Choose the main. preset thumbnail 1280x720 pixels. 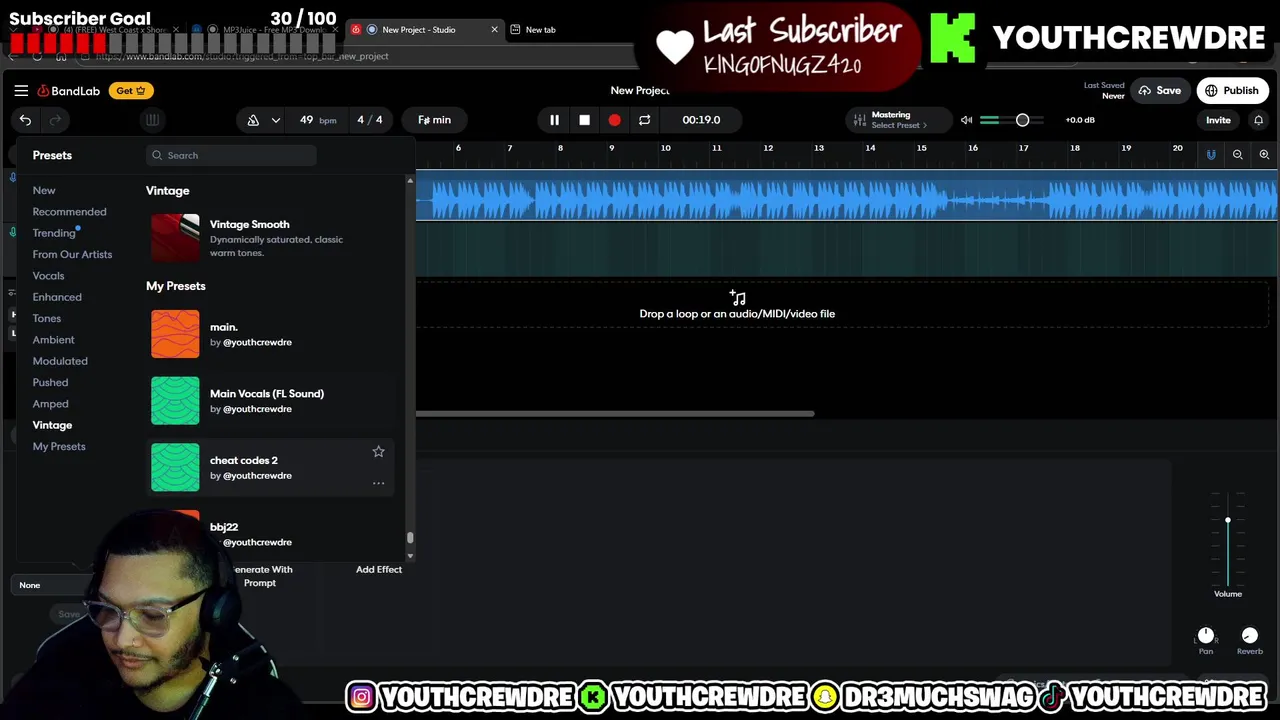click(175, 334)
